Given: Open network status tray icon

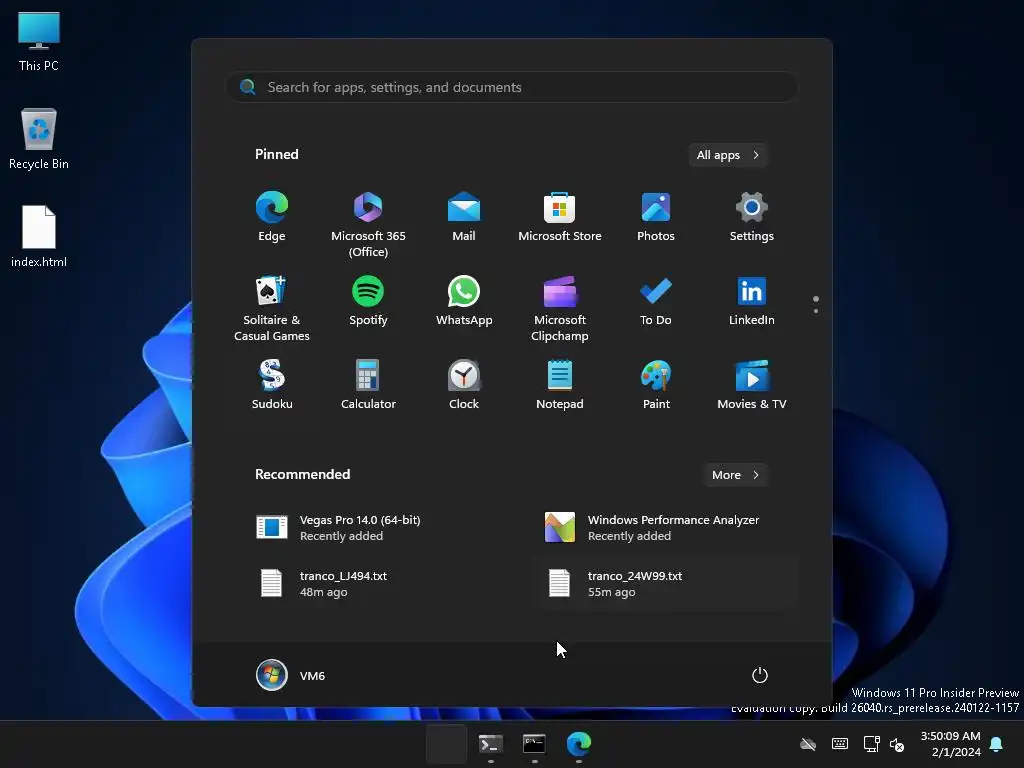Looking at the screenshot, I should (871, 744).
